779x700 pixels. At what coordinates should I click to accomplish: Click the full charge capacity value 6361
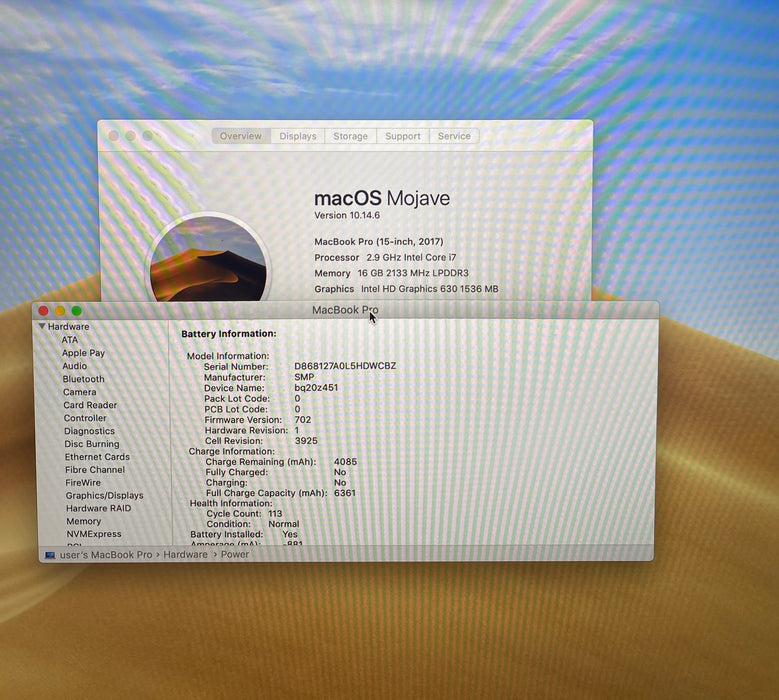click(x=345, y=493)
